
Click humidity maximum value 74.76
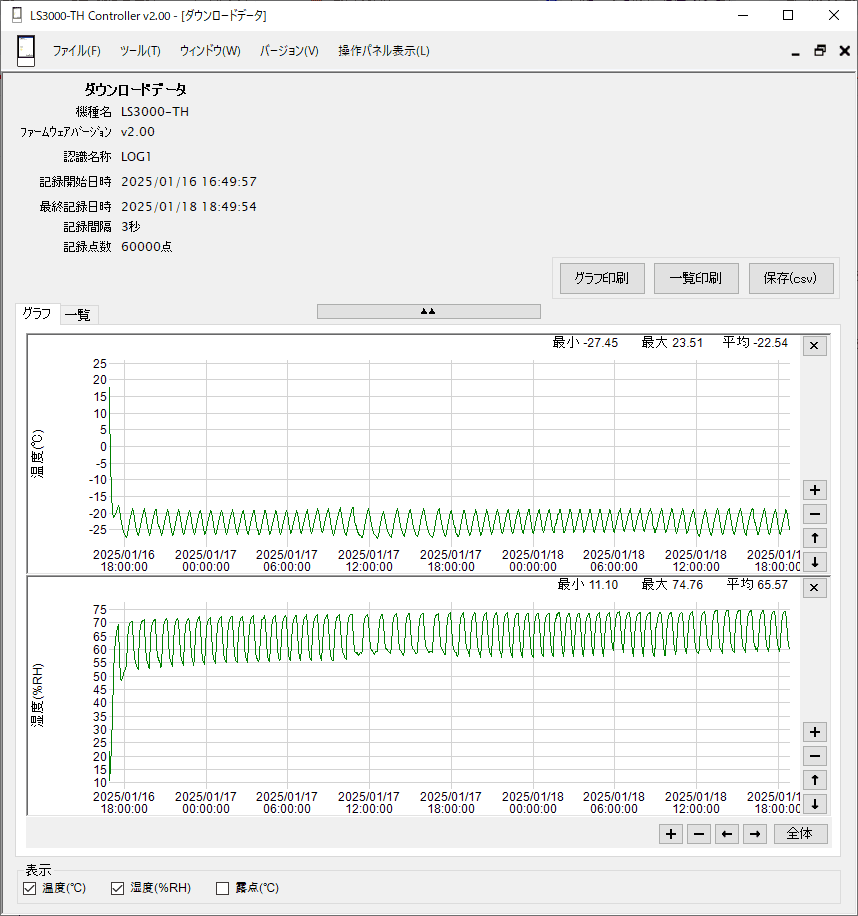point(687,584)
